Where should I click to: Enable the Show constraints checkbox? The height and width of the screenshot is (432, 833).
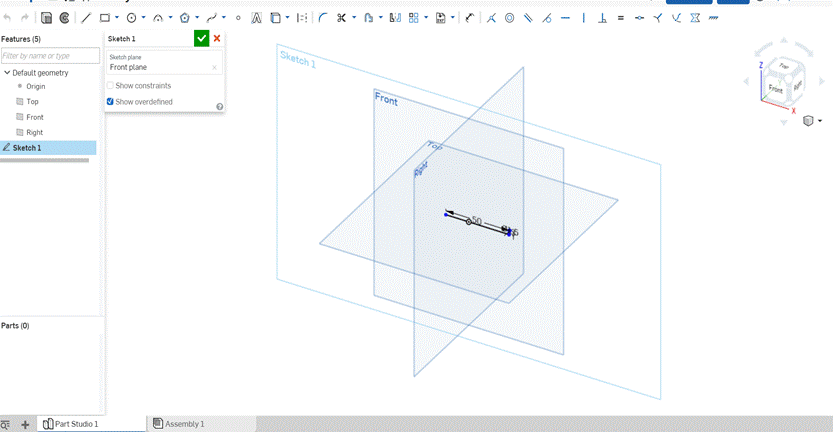(x=110, y=86)
